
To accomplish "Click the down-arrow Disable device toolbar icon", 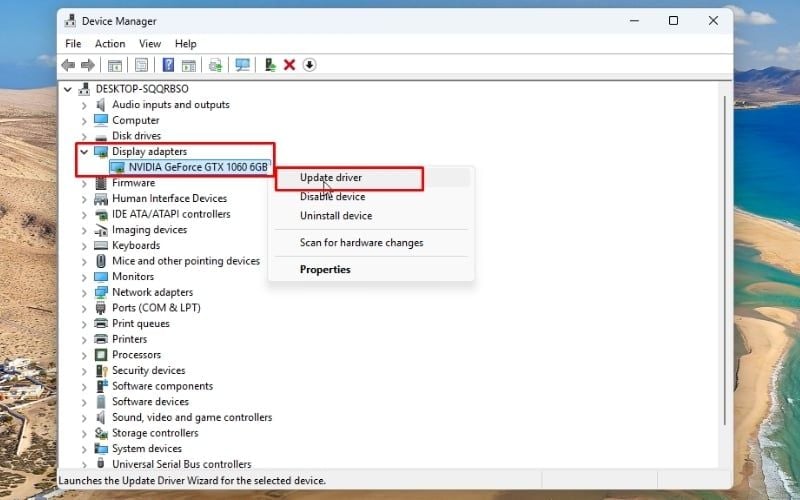I will pyautogui.click(x=309, y=65).
